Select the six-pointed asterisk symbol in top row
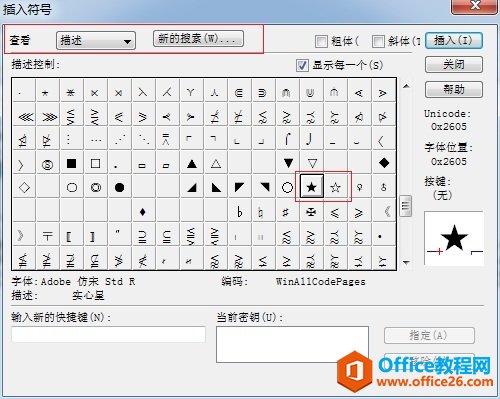Screen dimensions: 500x399 point(70,92)
